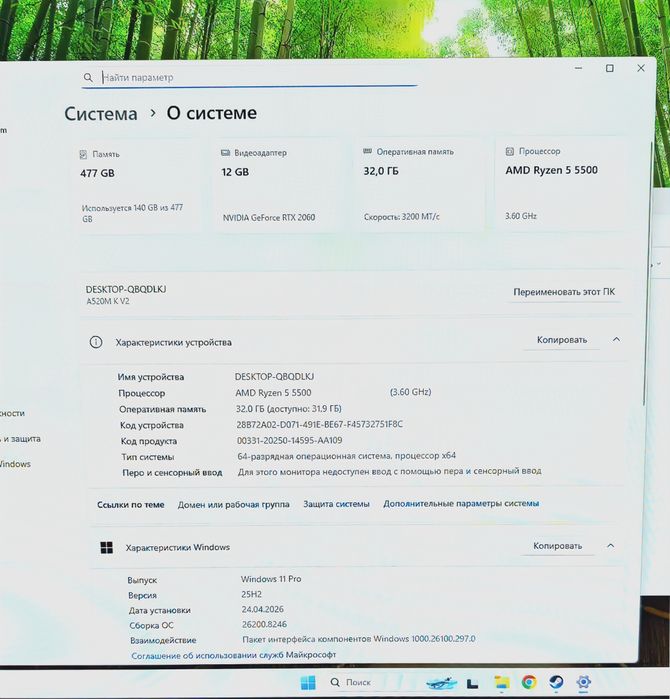Image resolution: width=670 pixels, height=699 pixels.
Task: Select the device code 28B72A02-D071 value
Action: click(x=320, y=424)
